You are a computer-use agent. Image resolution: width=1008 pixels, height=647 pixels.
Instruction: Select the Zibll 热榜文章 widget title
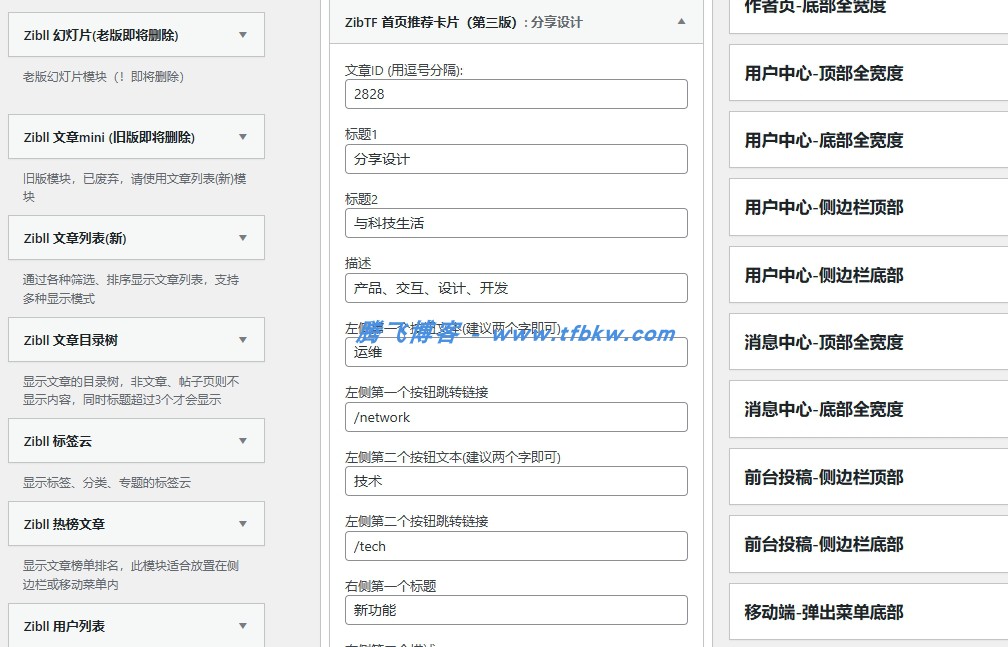pos(64,524)
